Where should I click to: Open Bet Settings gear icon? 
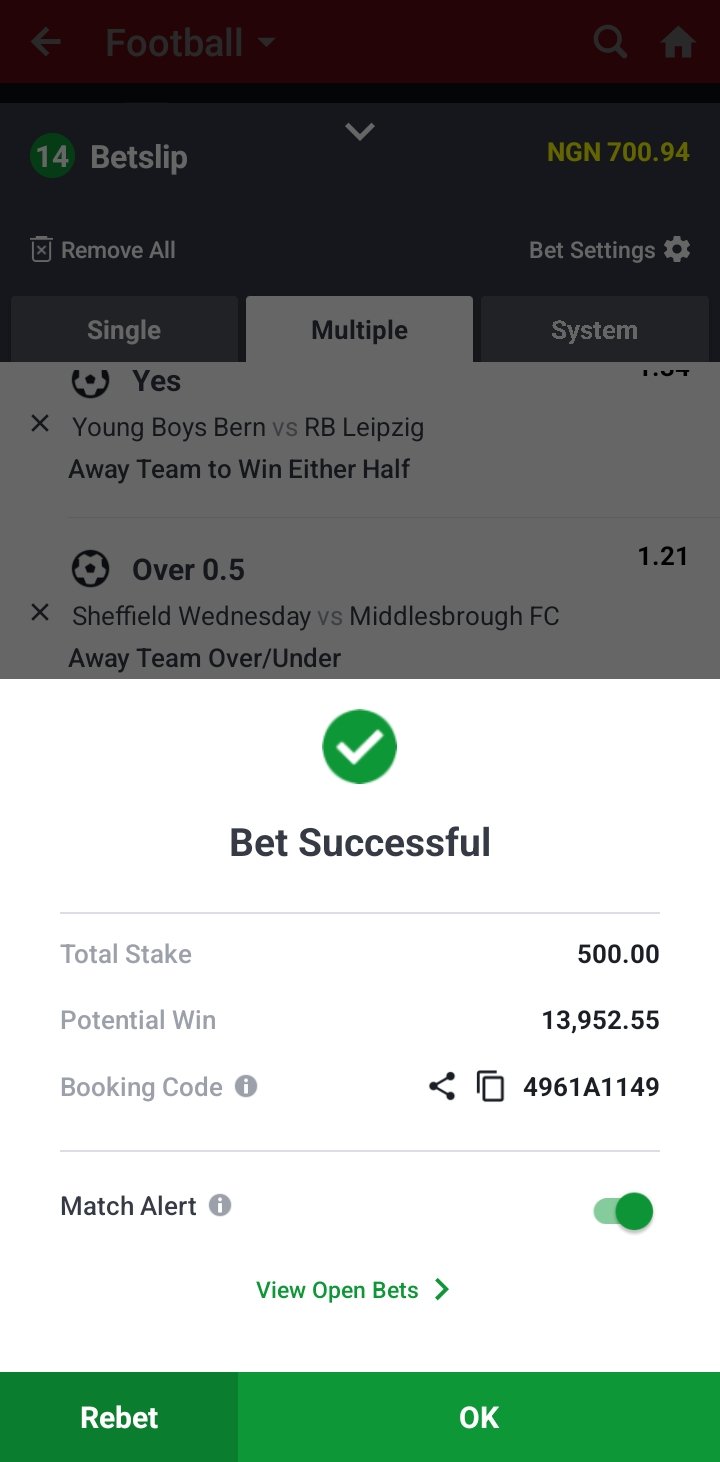[677, 250]
